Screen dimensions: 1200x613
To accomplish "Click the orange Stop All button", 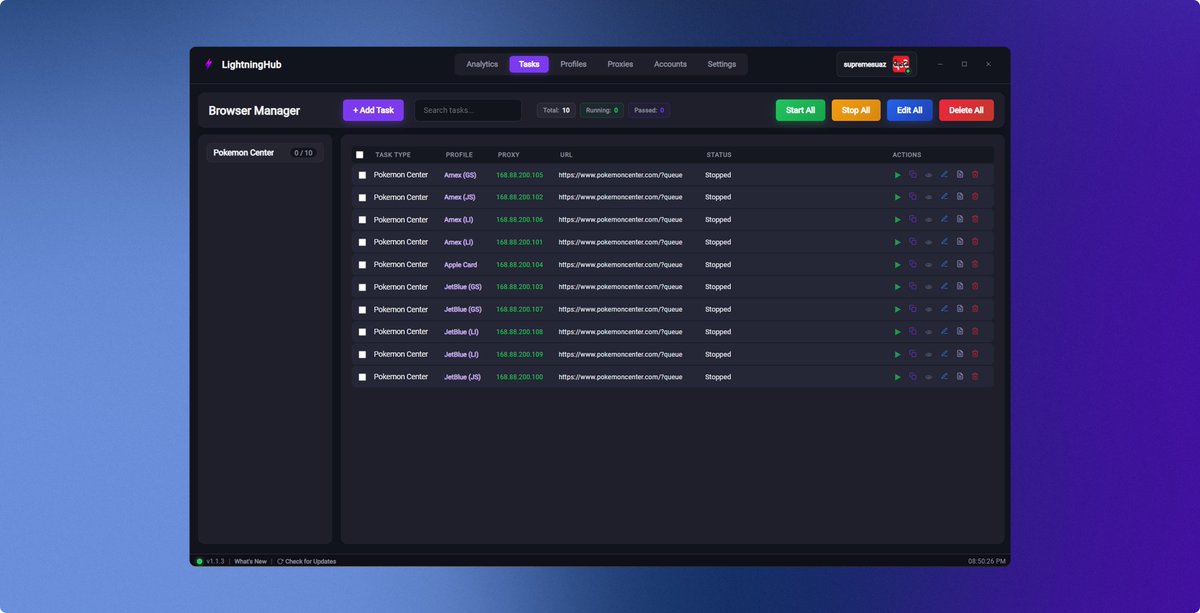I will coord(856,110).
